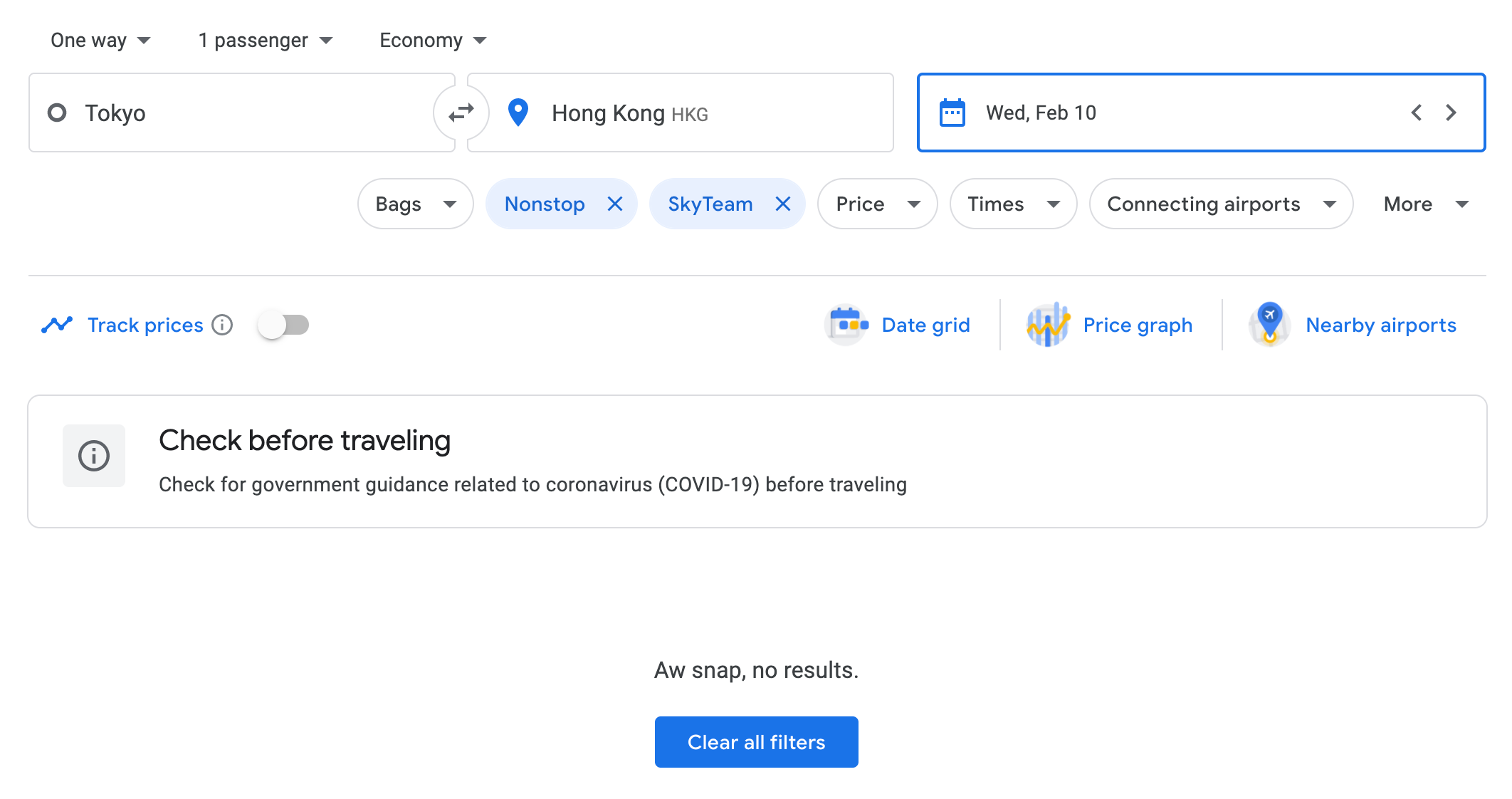This screenshot has height=799, width=1512.
Task: Click the calendar icon in the date field
Action: 952,112
